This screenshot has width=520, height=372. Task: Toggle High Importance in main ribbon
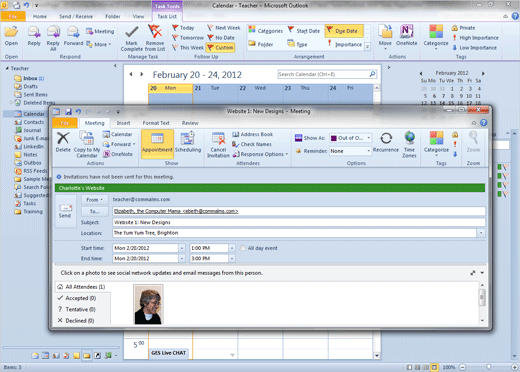475,38
